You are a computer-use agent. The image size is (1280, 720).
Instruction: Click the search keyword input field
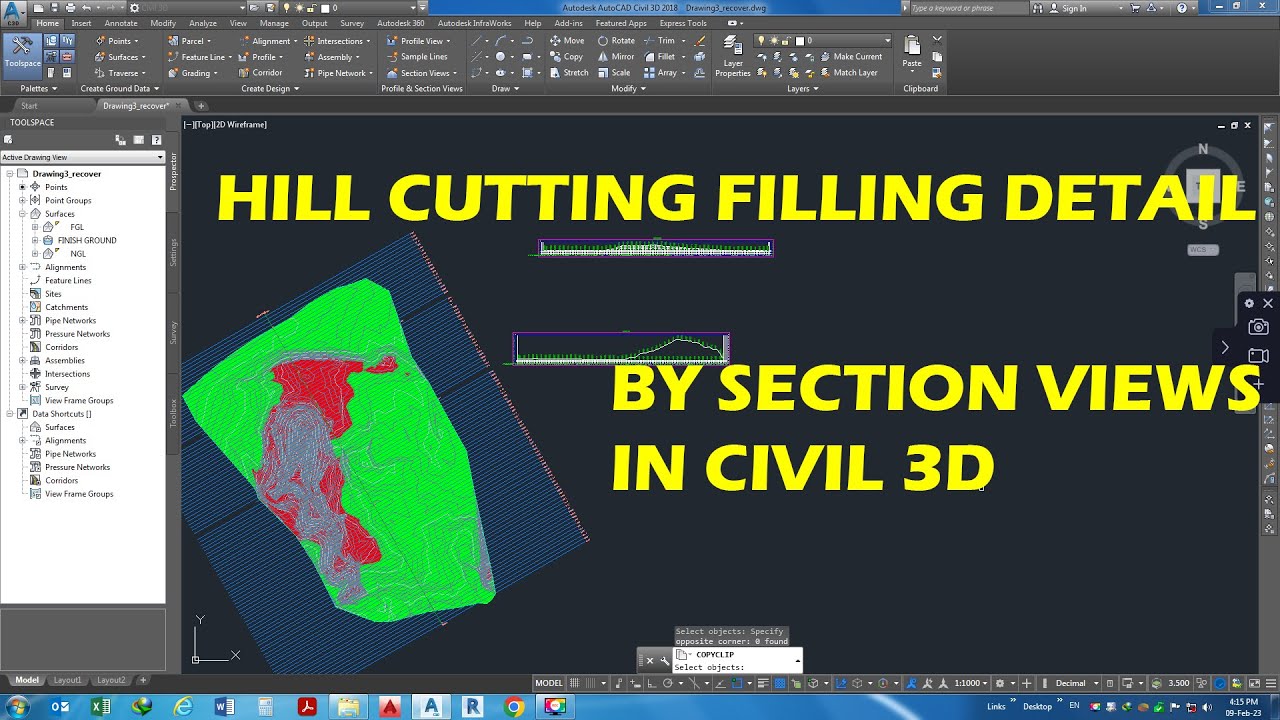tap(971, 8)
